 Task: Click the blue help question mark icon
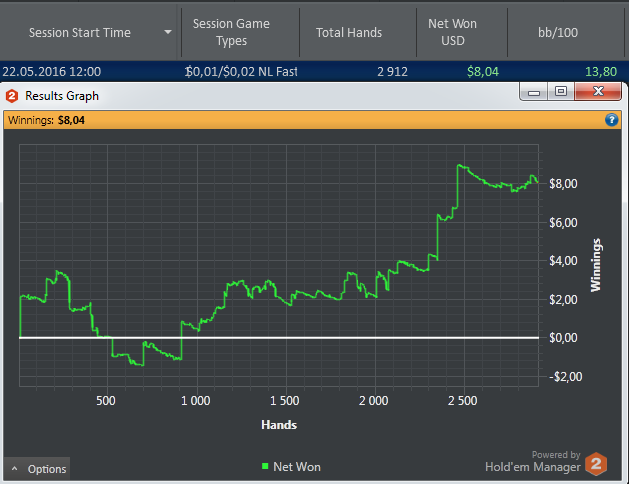(611, 120)
